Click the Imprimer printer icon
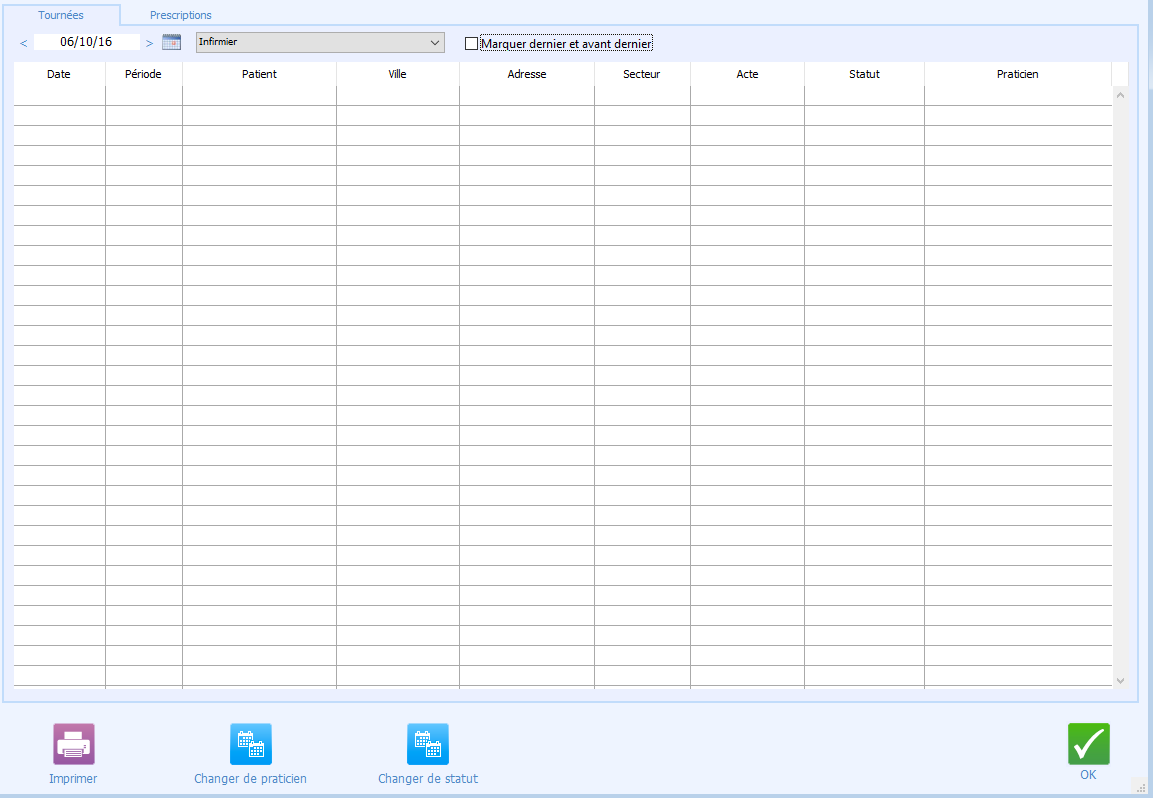The image size is (1153, 798). point(74,744)
